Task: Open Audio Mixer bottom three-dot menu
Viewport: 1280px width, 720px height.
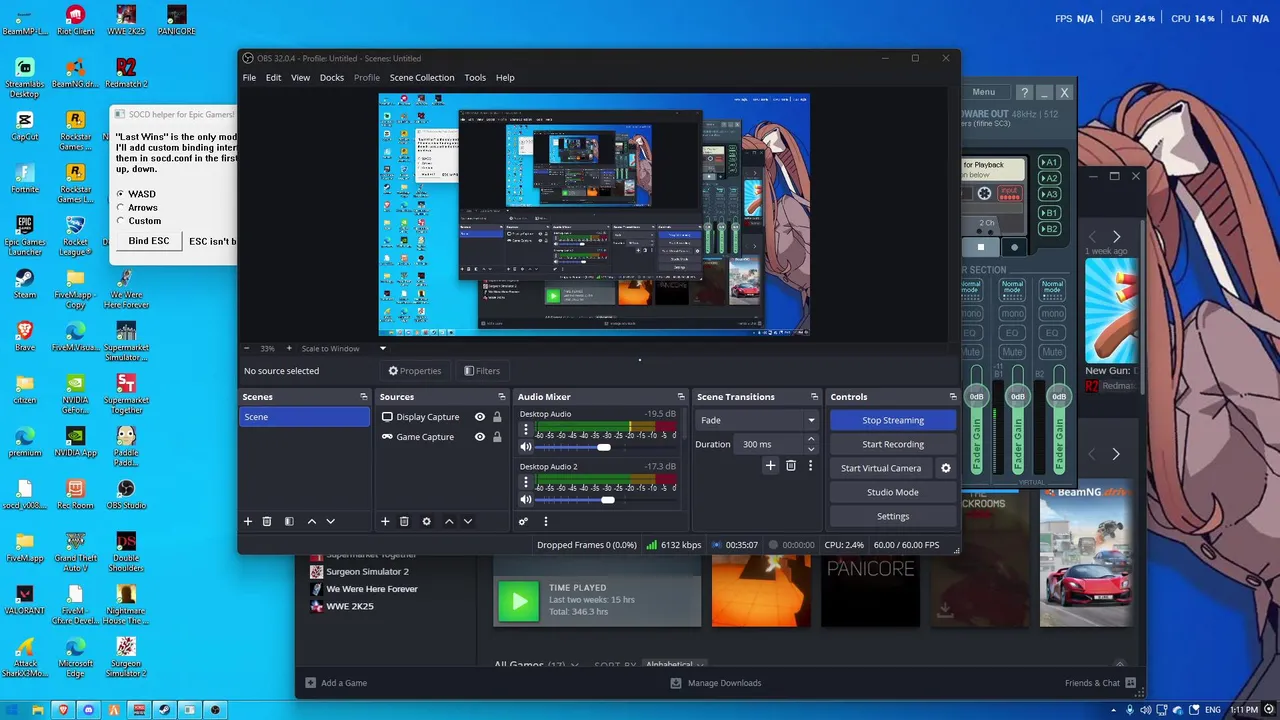Action: [x=546, y=521]
